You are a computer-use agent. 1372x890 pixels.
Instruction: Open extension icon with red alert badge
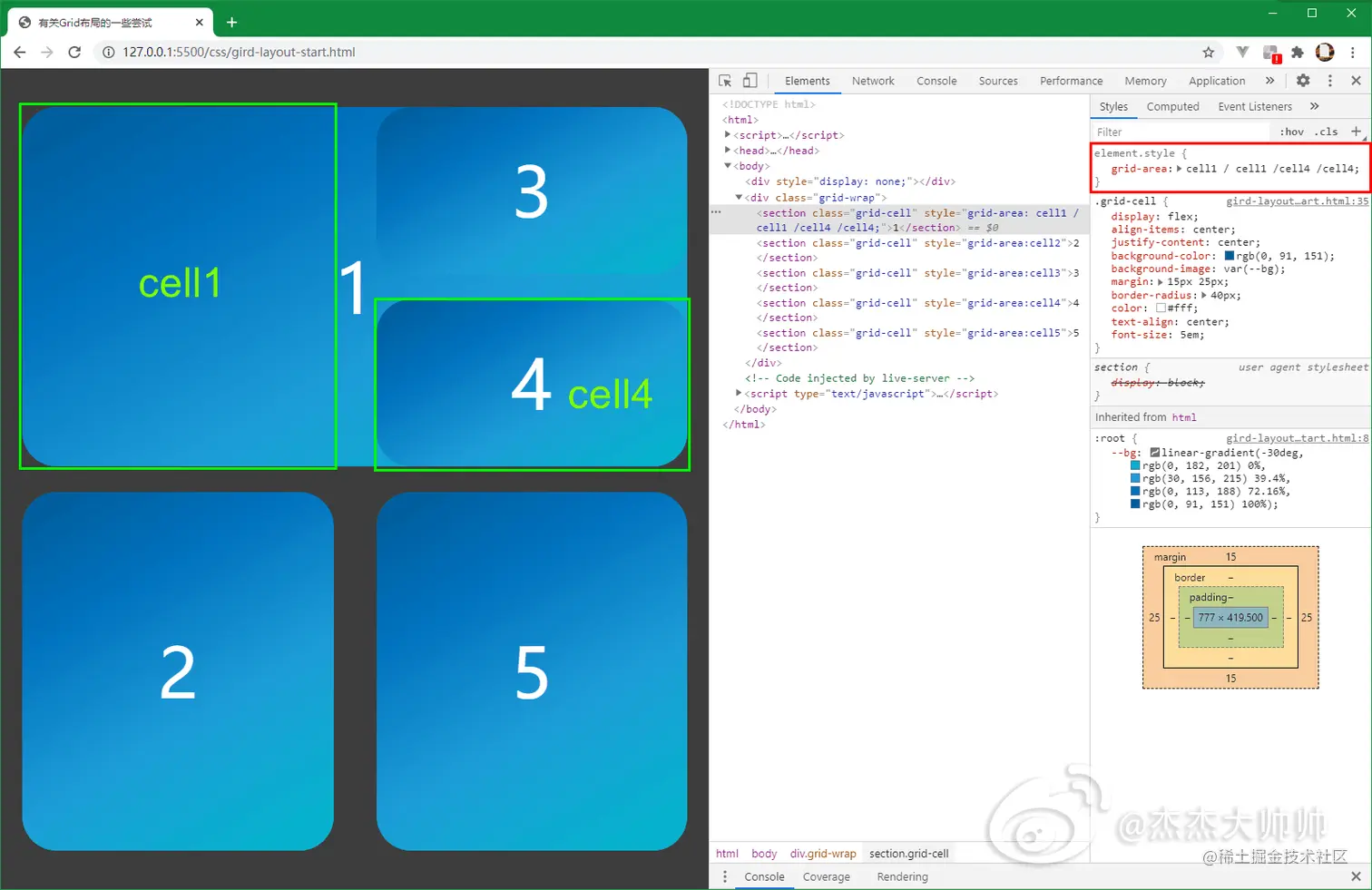point(1271,54)
